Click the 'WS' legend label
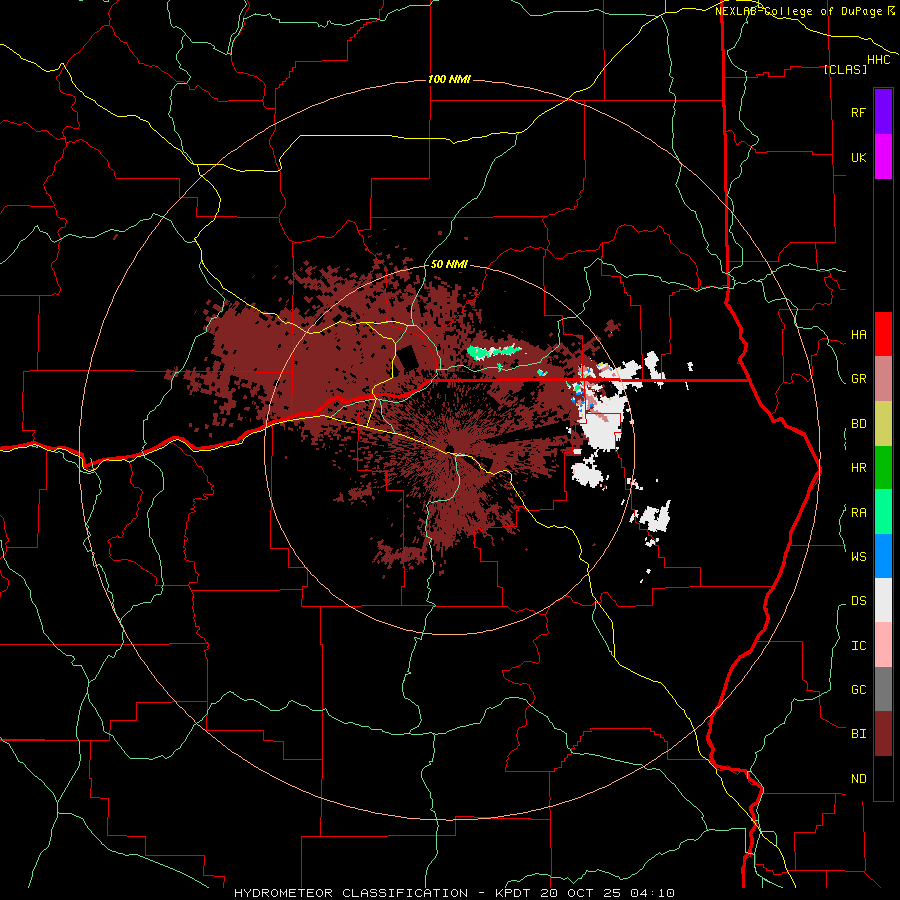The height and width of the screenshot is (900, 900). coord(858,556)
